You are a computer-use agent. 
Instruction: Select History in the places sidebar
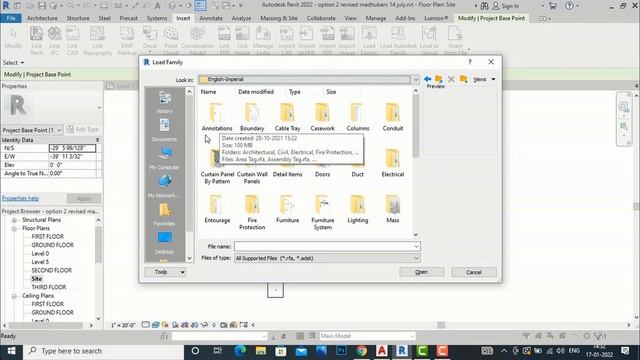click(x=164, y=102)
